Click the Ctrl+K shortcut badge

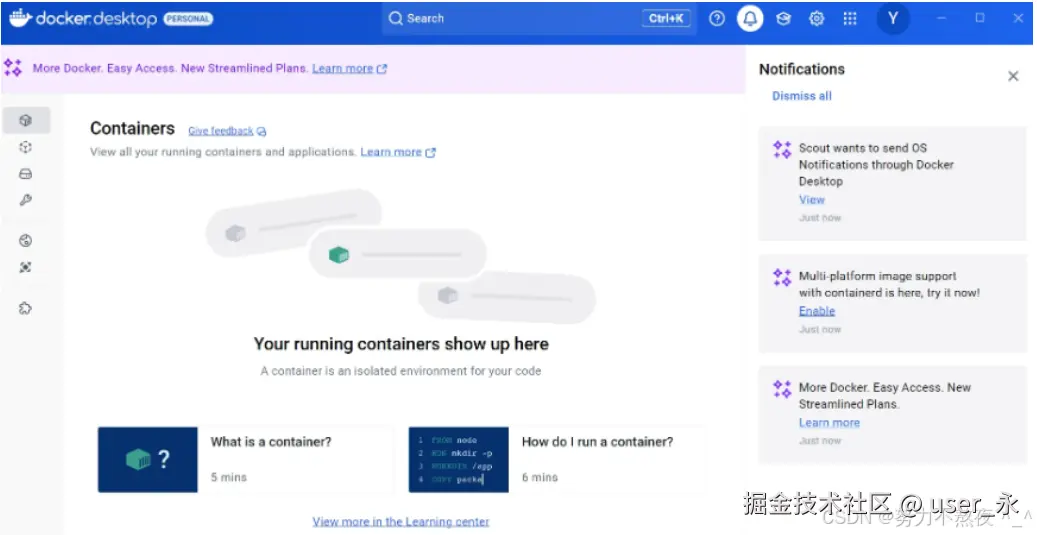[666, 19]
